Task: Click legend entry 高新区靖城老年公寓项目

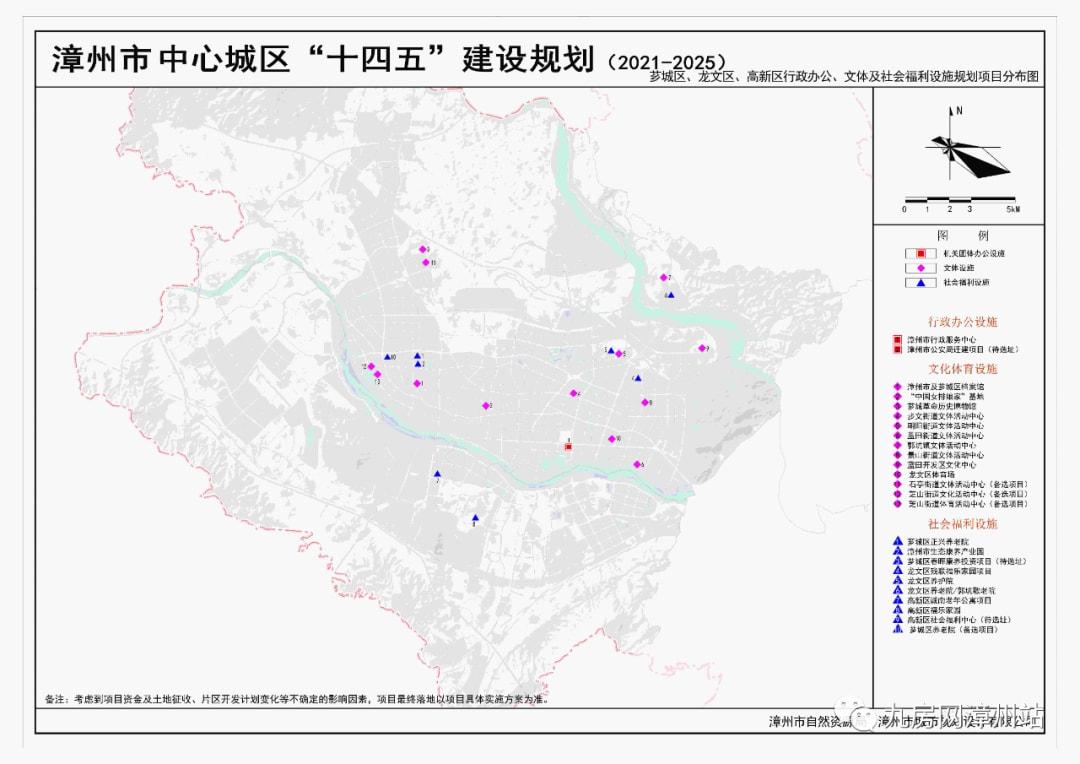Action: click(x=949, y=600)
